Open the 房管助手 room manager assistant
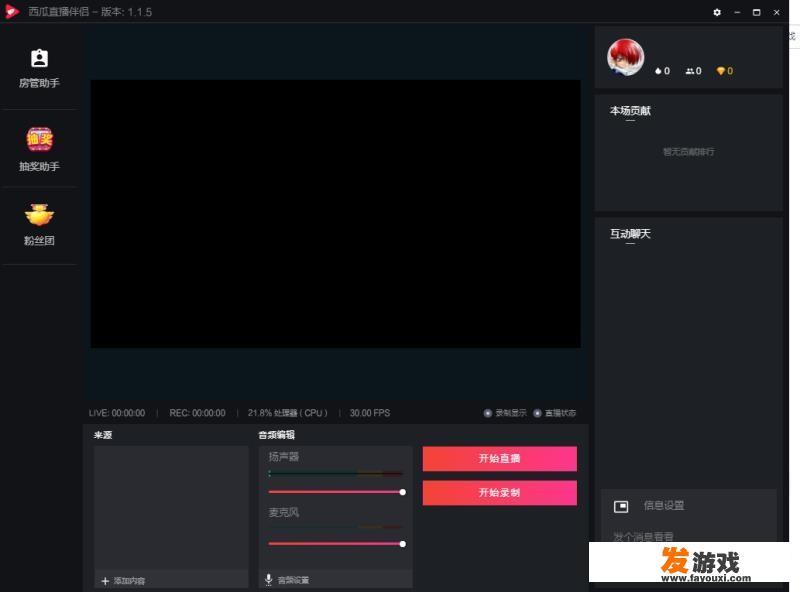This screenshot has height=592, width=800. point(39,69)
